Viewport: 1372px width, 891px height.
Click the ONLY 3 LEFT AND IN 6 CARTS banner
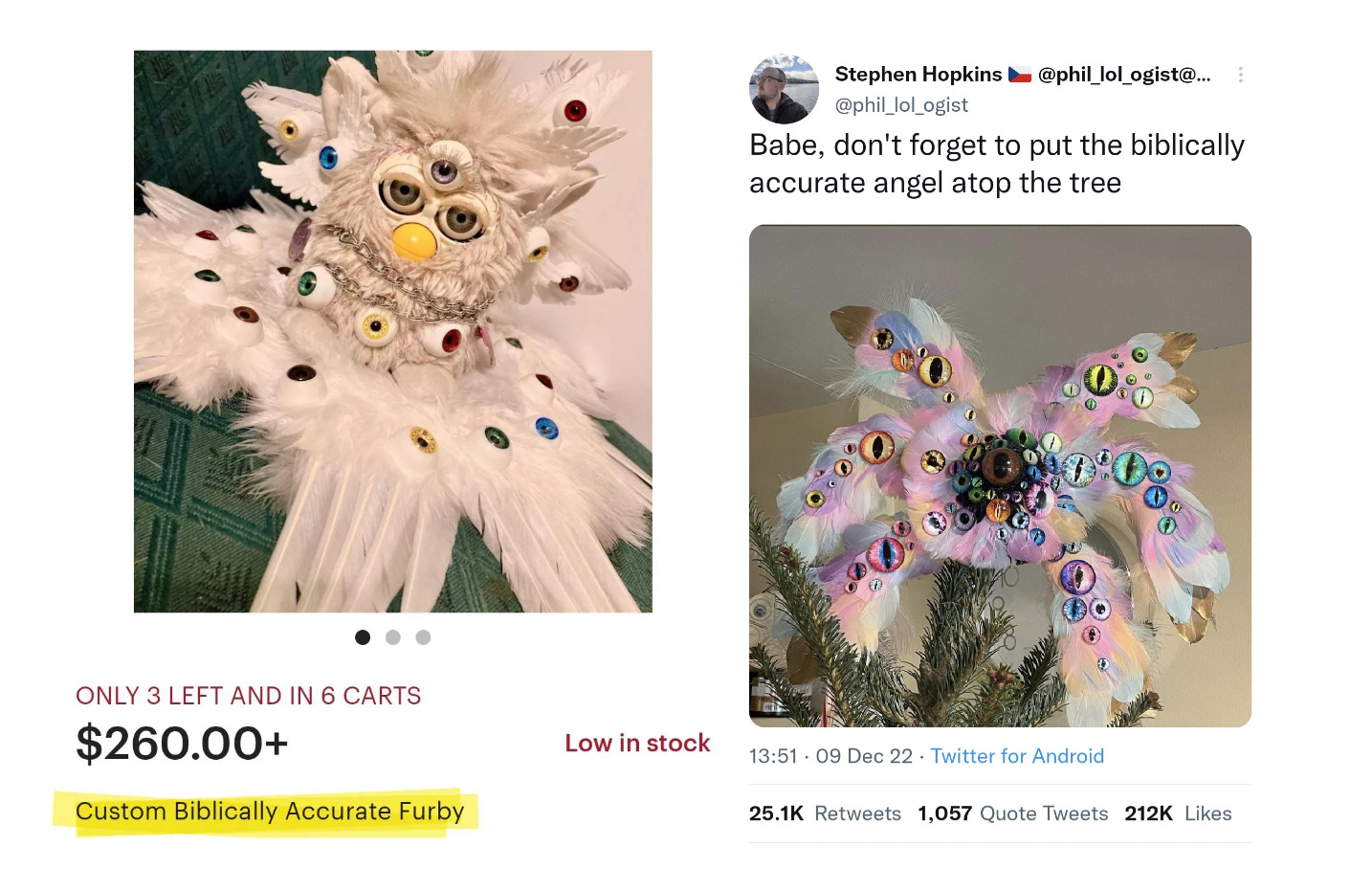(249, 696)
